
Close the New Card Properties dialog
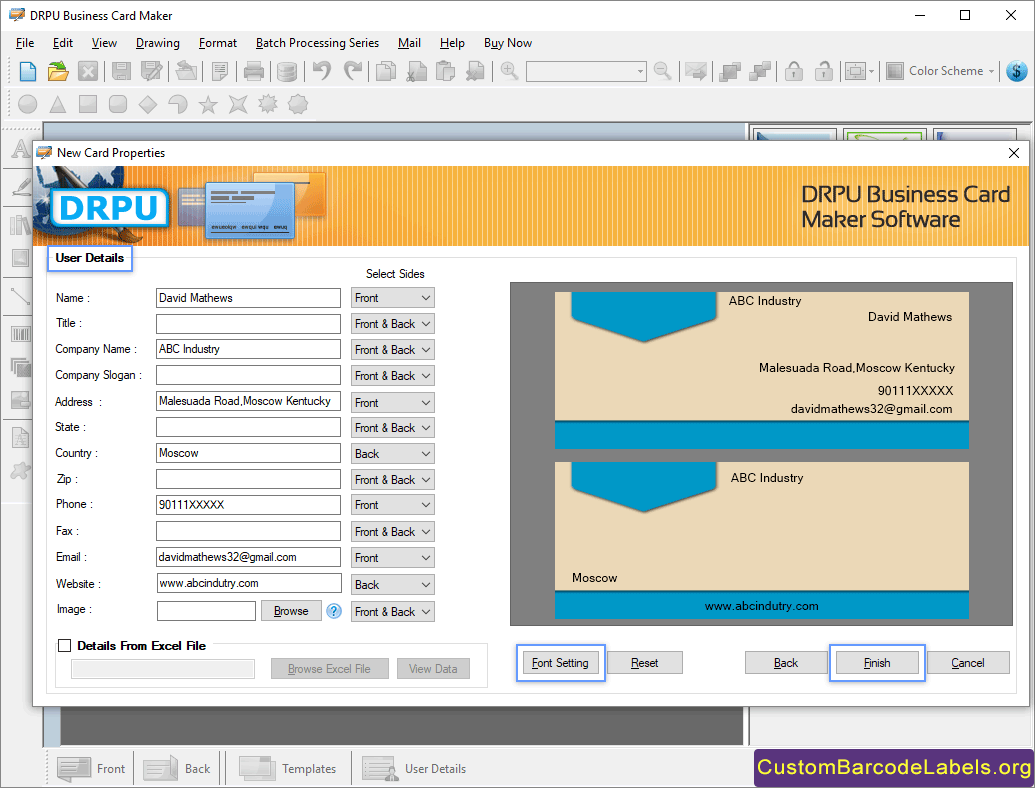pos(1014,153)
